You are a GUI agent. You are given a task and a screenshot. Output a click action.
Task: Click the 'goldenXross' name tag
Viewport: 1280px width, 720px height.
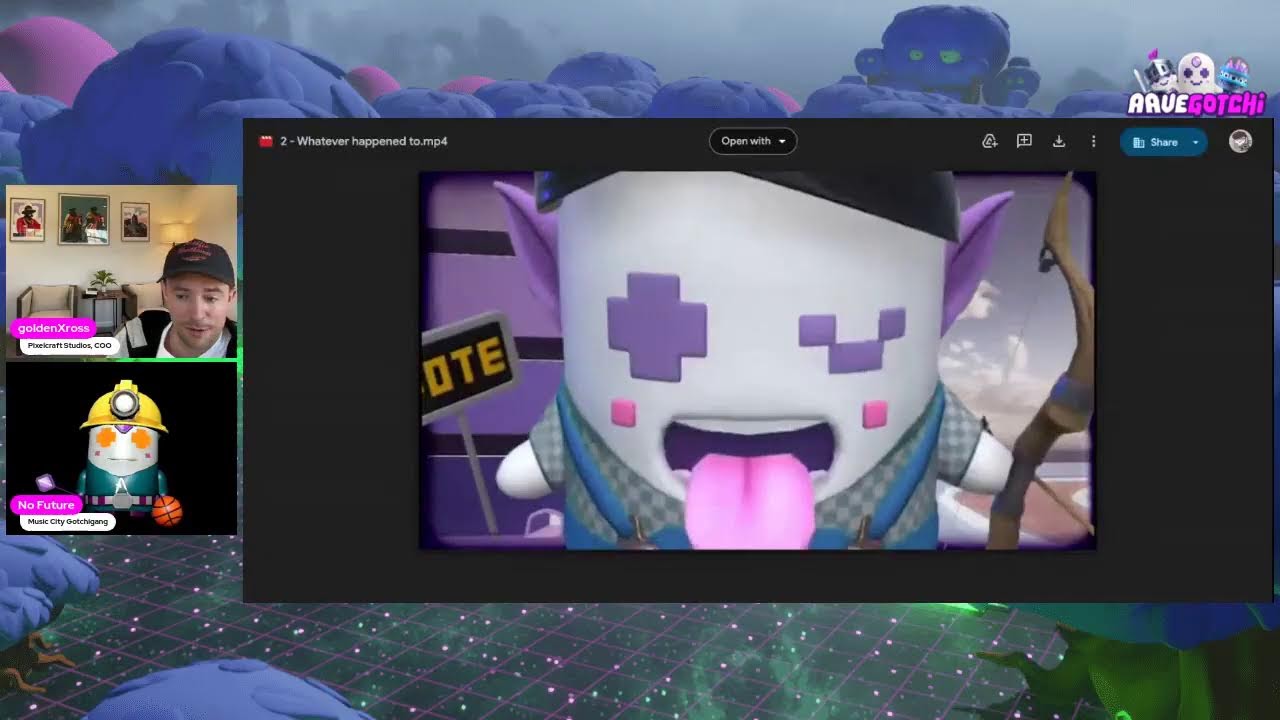click(x=54, y=328)
